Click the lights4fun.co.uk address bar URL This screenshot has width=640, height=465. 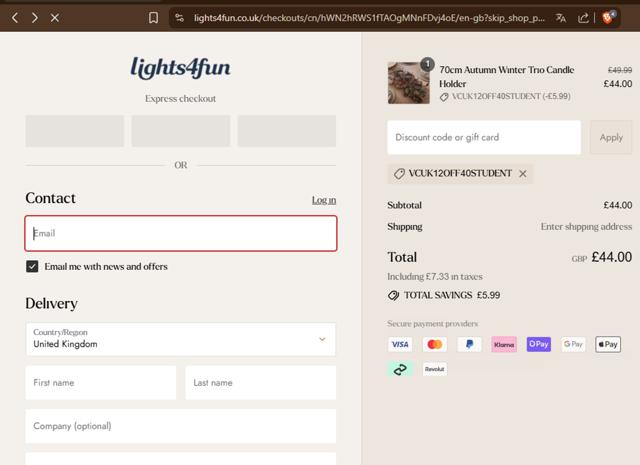(369, 18)
